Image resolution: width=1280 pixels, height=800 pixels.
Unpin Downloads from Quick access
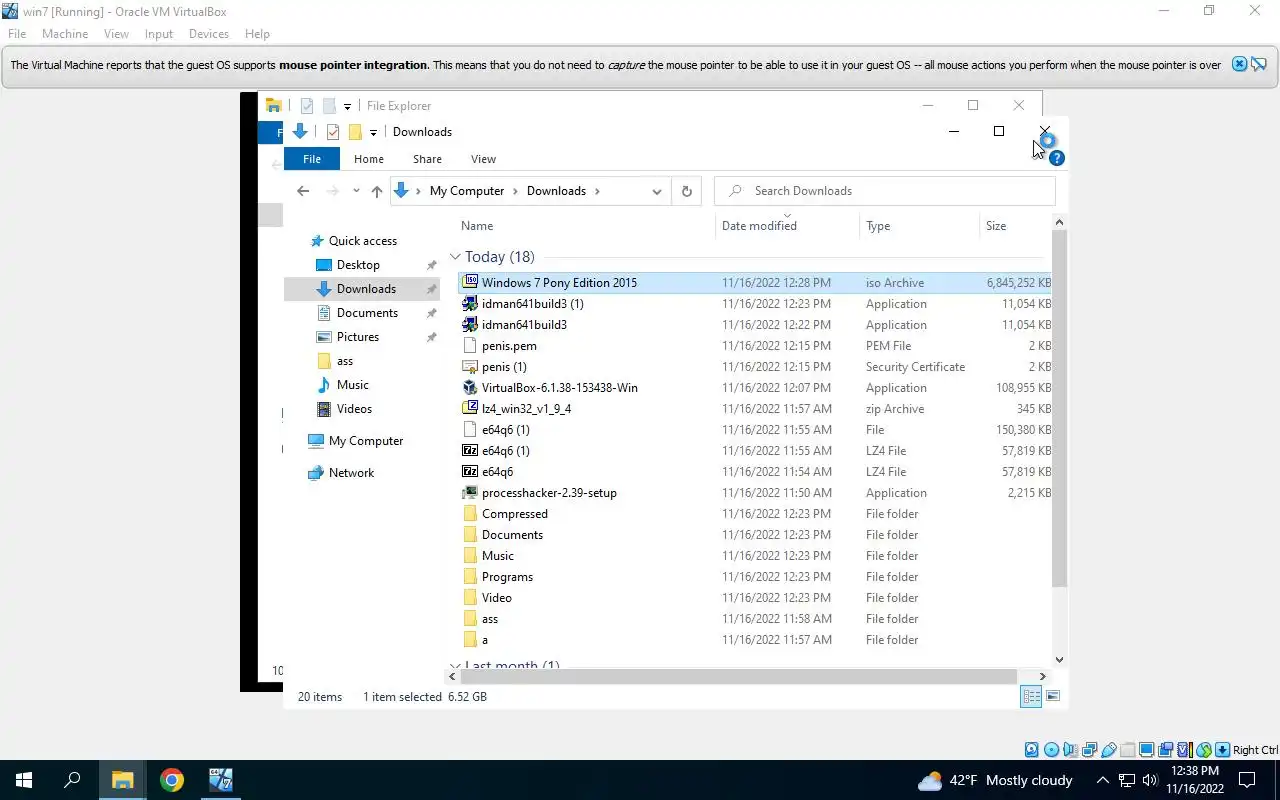[431, 289]
